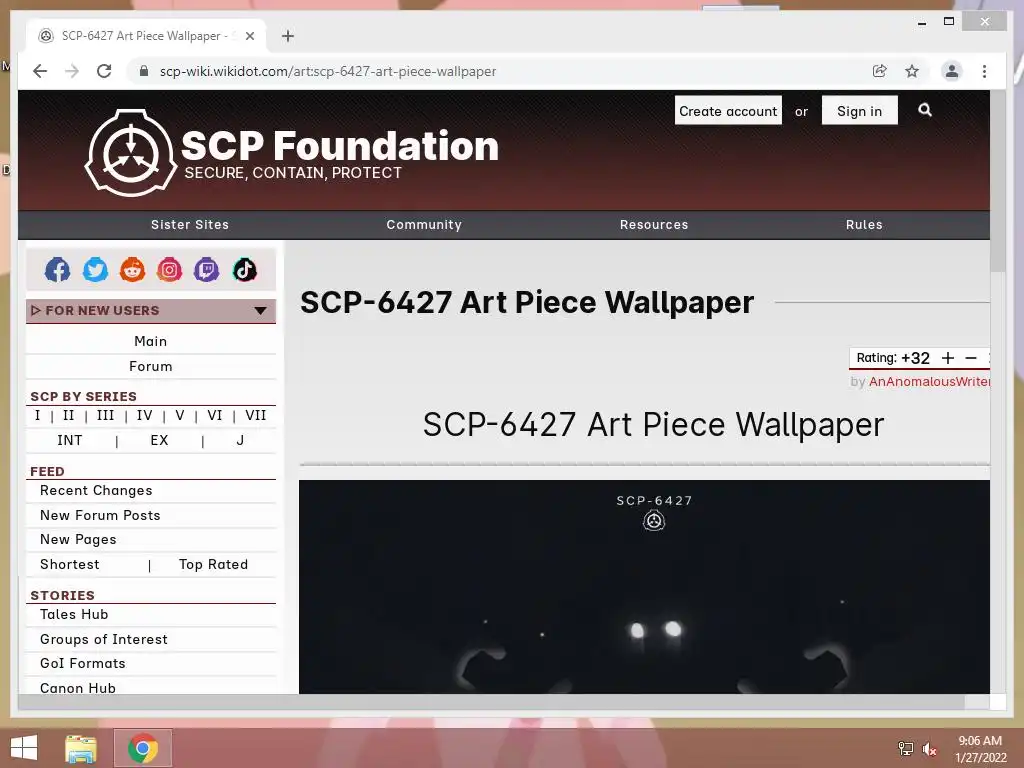Open the Sister Sites menu

pyautogui.click(x=190, y=225)
